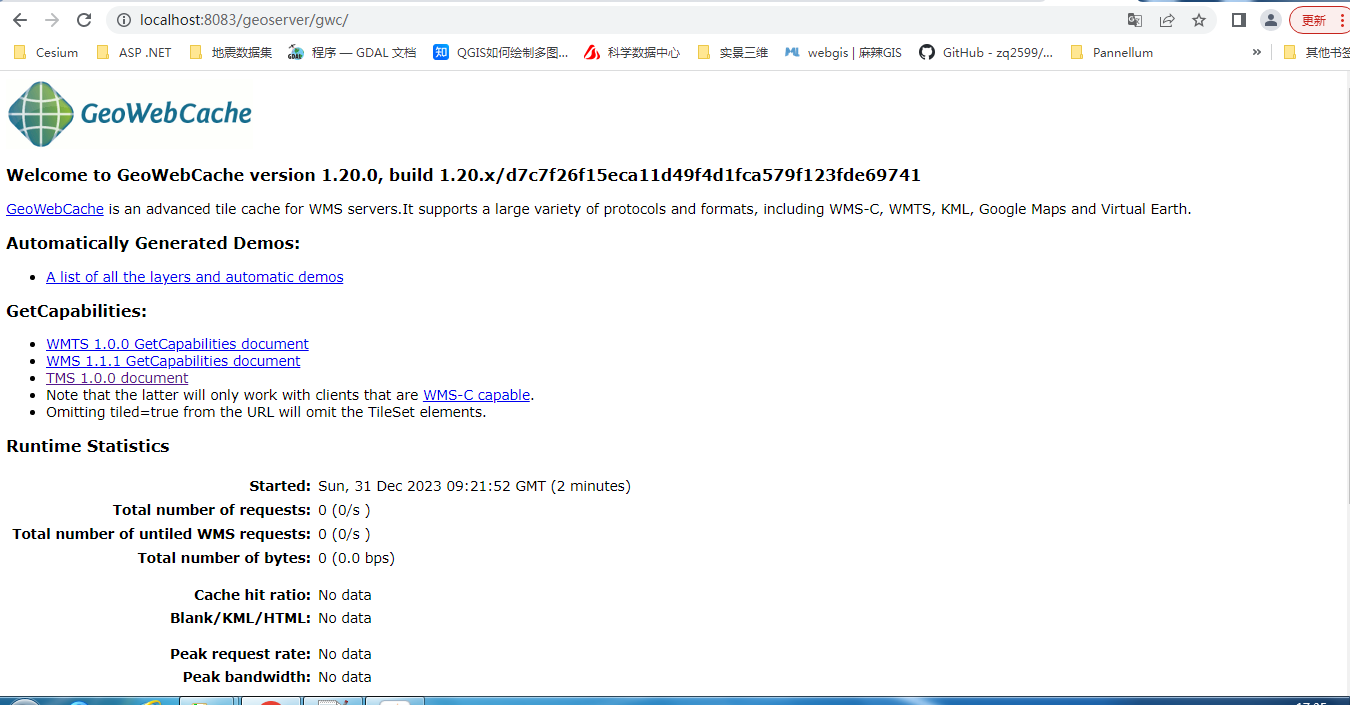Open the GeoWebCache hyperlink in the description
The width and height of the screenshot is (1350, 705).
point(55,209)
